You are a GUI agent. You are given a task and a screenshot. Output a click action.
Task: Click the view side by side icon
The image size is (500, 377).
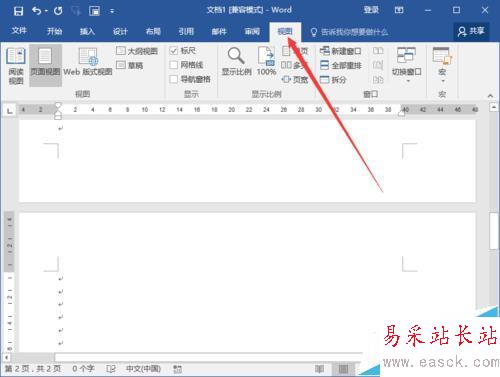coord(378,51)
